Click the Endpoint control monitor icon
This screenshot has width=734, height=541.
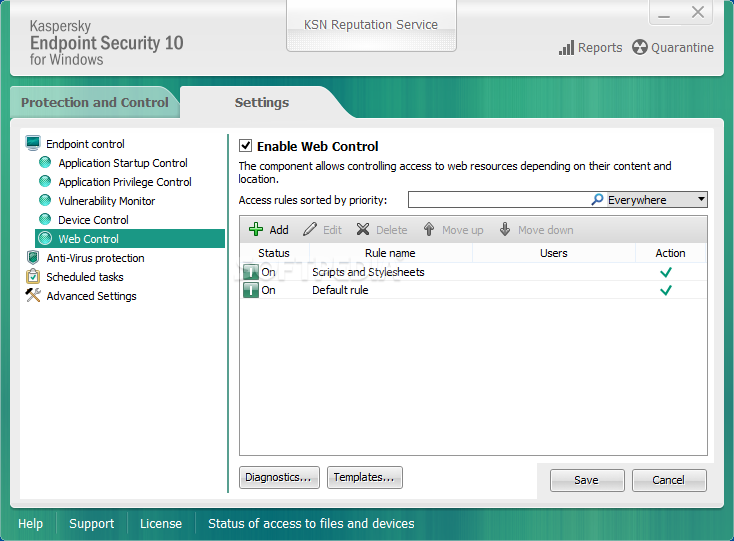coord(33,144)
